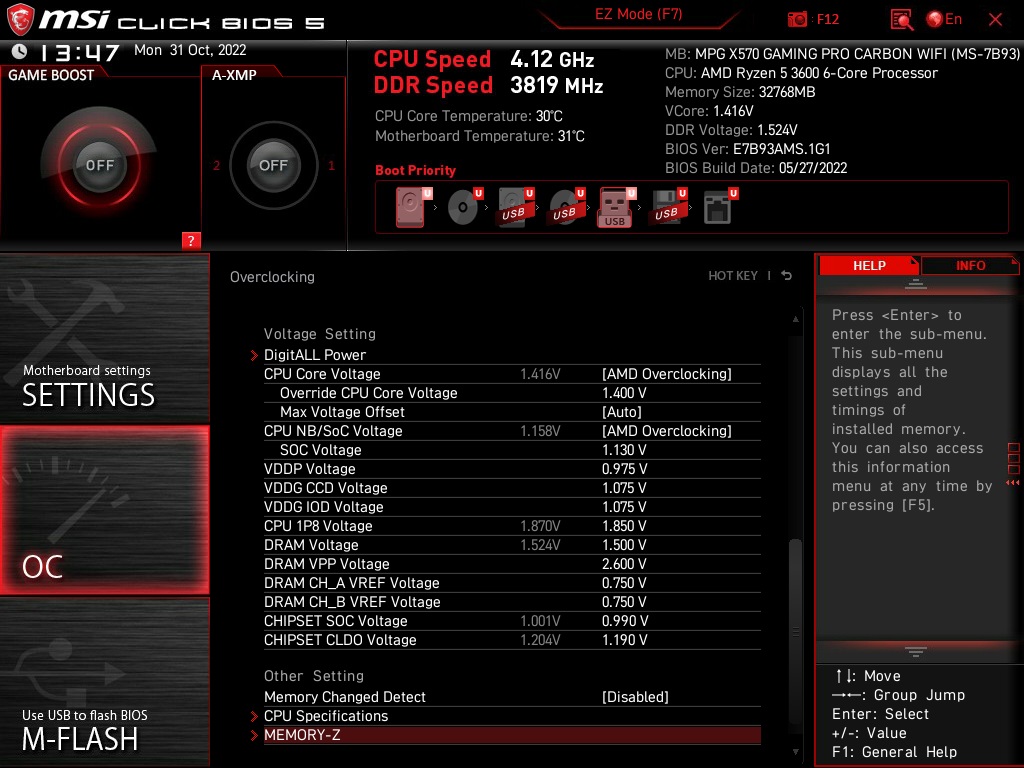Select the Other Setting heading
The image size is (1024, 768).
pyautogui.click(x=313, y=676)
